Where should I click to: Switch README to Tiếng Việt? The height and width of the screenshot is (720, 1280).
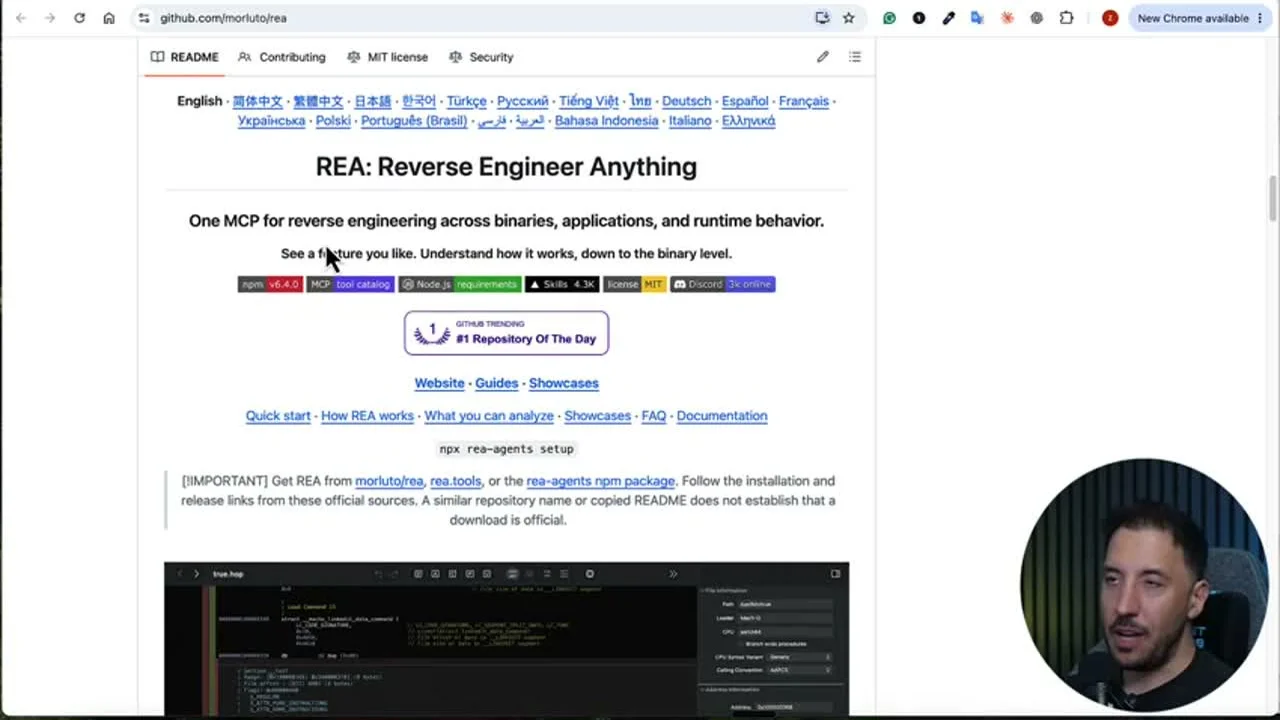click(x=589, y=101)
